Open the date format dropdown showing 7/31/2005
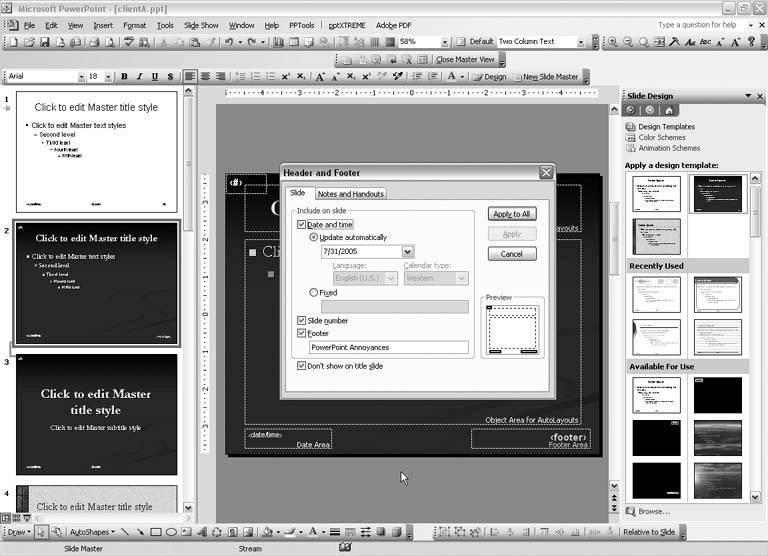 [x=408, y=252]
